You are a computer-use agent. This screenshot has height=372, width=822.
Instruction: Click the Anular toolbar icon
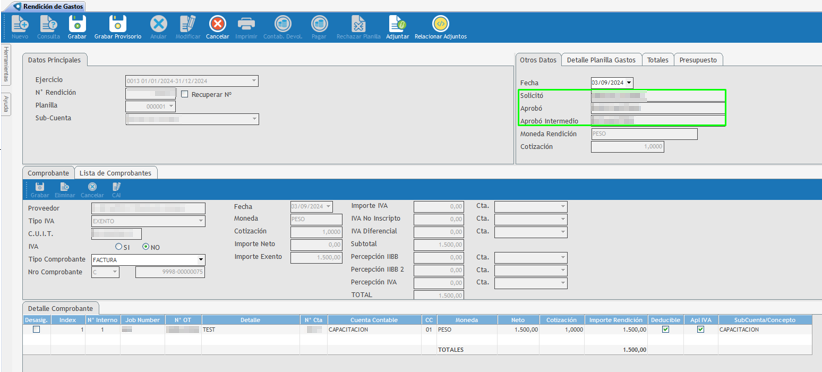pyautogui.click(x=158, y=24)
